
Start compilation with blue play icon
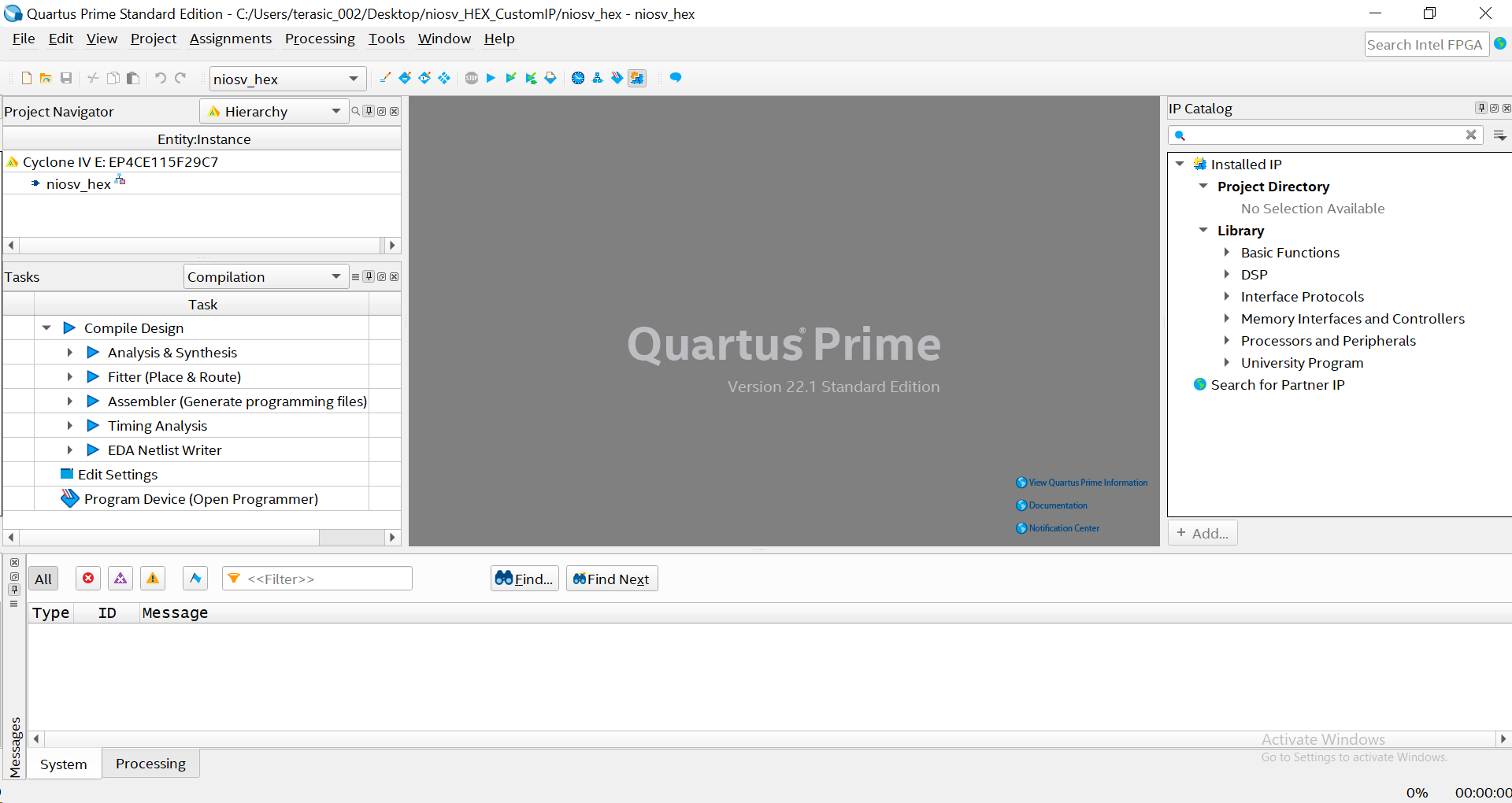(491, 78)
